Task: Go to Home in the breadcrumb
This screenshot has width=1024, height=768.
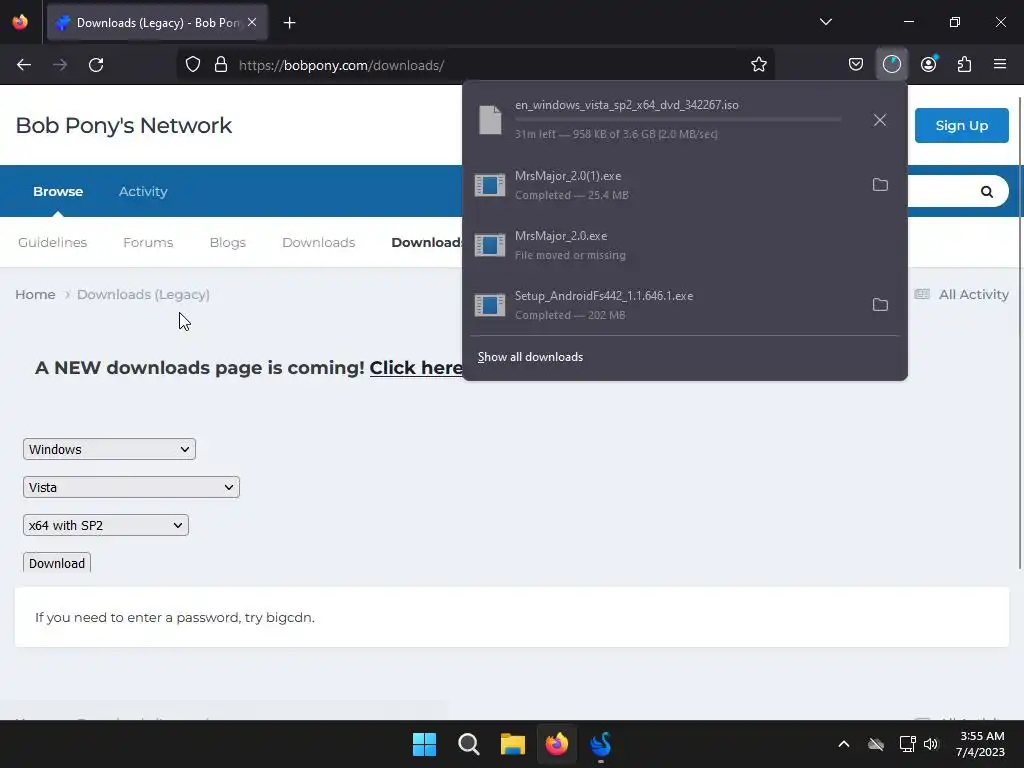Action: coord(35,295)
